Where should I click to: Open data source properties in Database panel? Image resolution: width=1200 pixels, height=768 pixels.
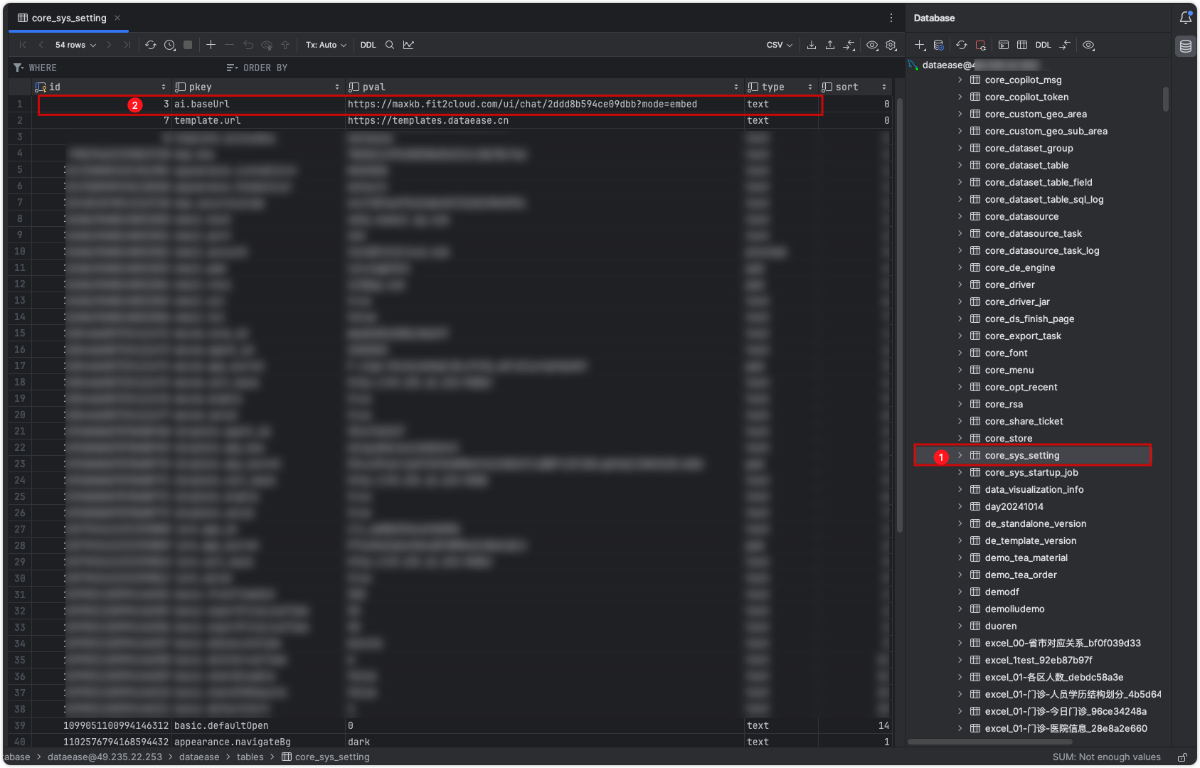click(938, 45)
